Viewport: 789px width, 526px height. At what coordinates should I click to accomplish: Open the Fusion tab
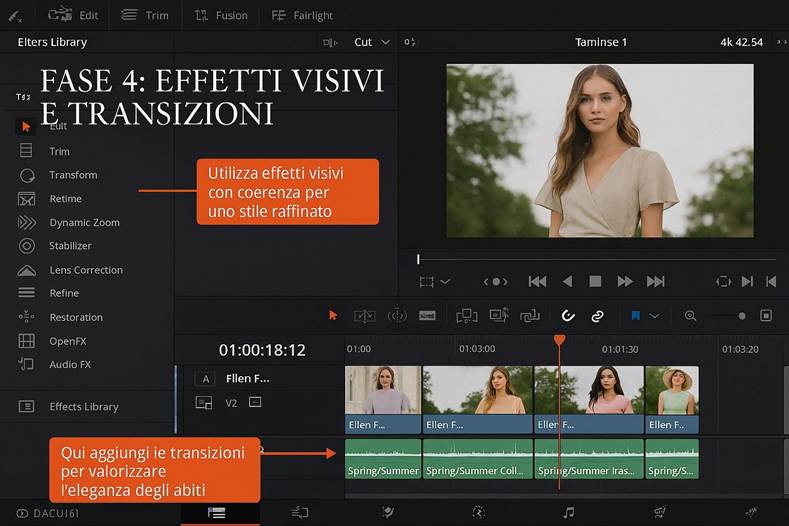point(221,16)
